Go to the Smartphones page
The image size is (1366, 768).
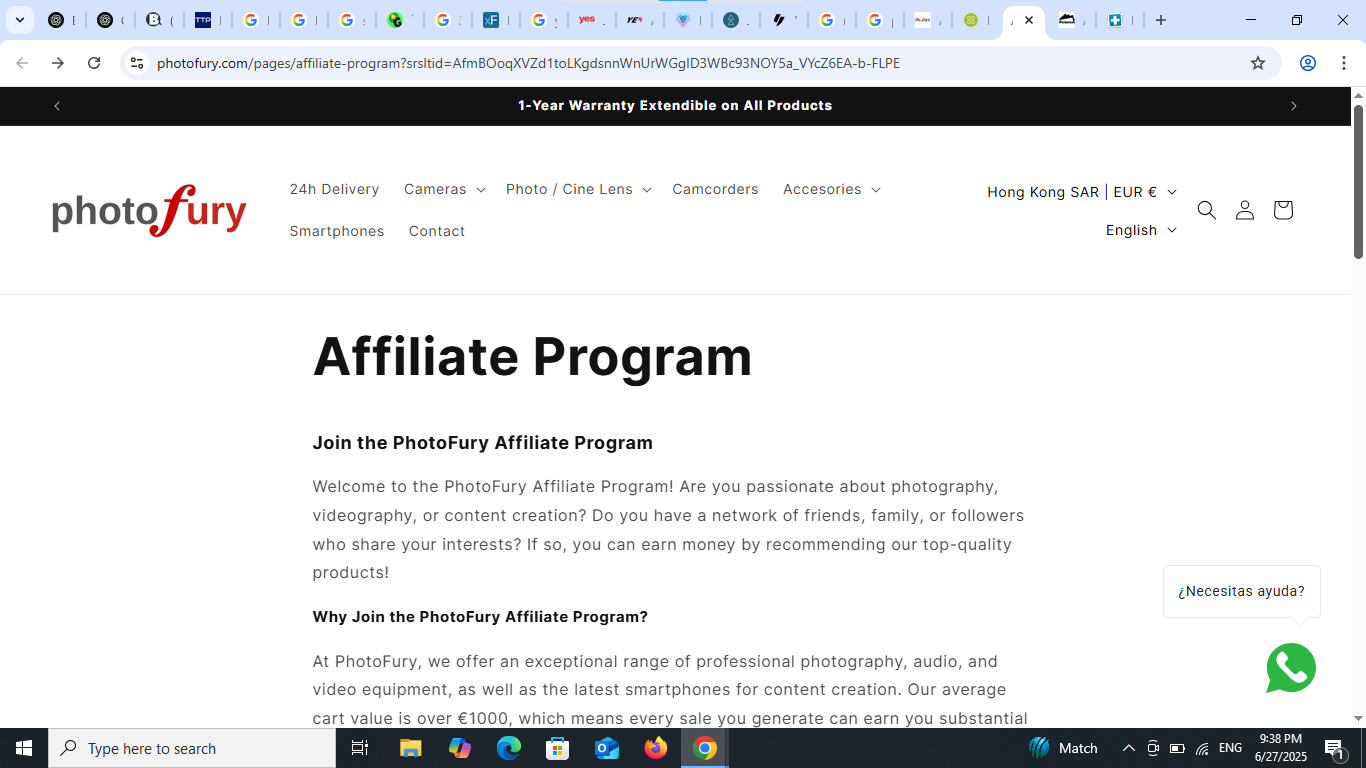tap(337, 231)
